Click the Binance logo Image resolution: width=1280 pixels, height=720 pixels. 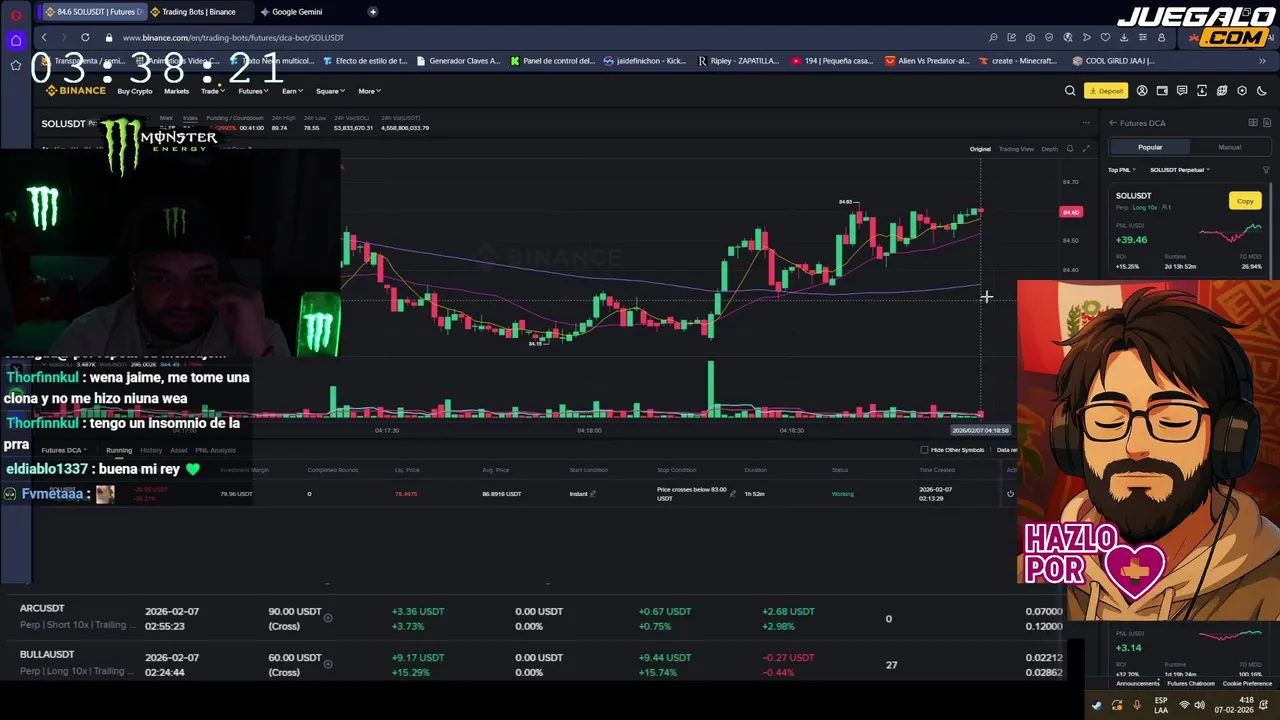[x=75, y=90]
